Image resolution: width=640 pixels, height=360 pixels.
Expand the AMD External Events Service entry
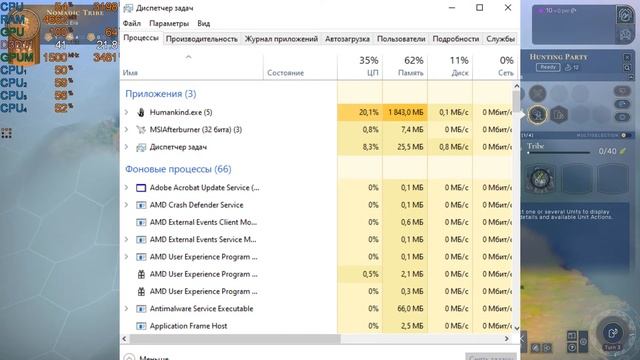coord(127,240)
